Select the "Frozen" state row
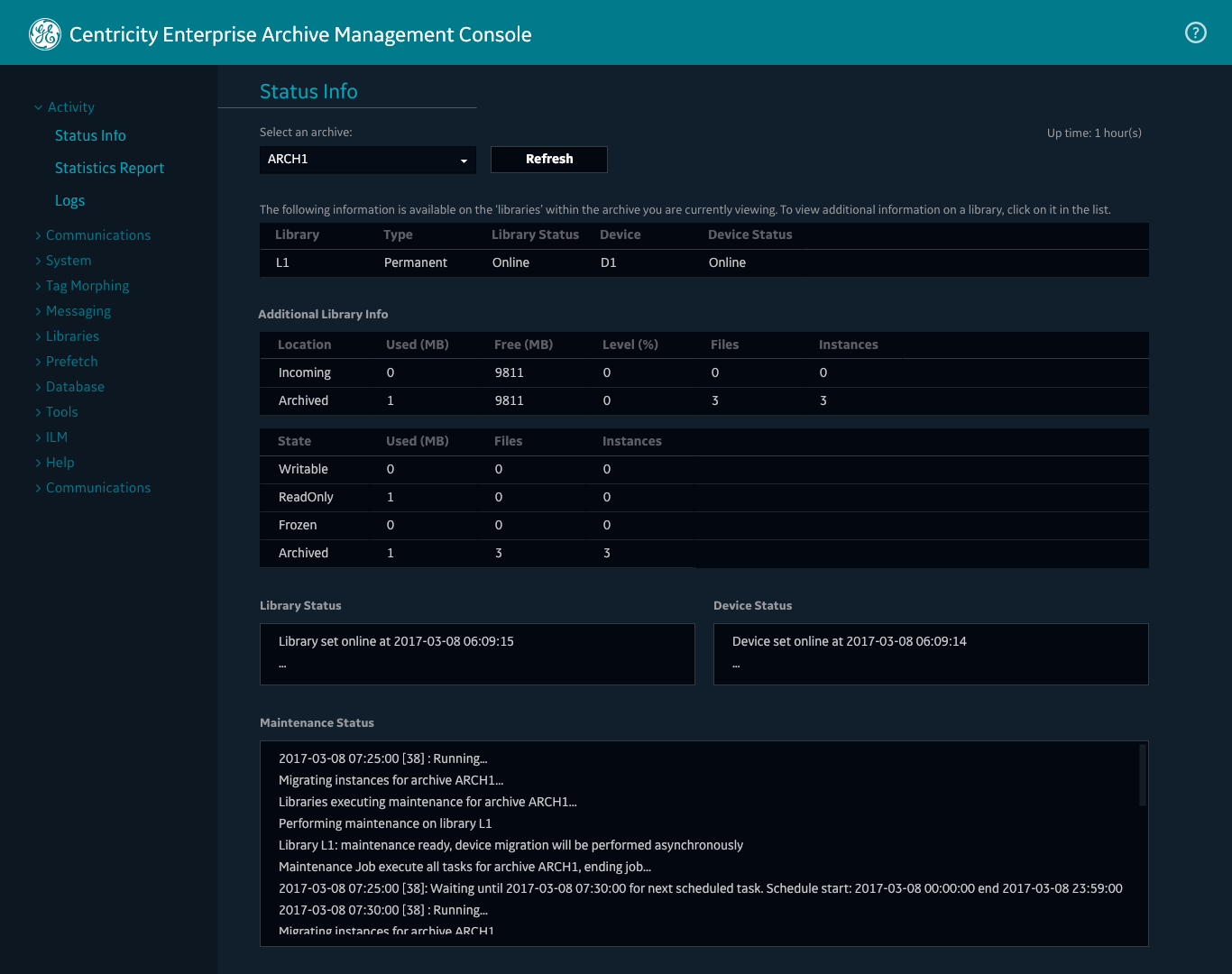The image size is (1232, 974). click(704, 525)
